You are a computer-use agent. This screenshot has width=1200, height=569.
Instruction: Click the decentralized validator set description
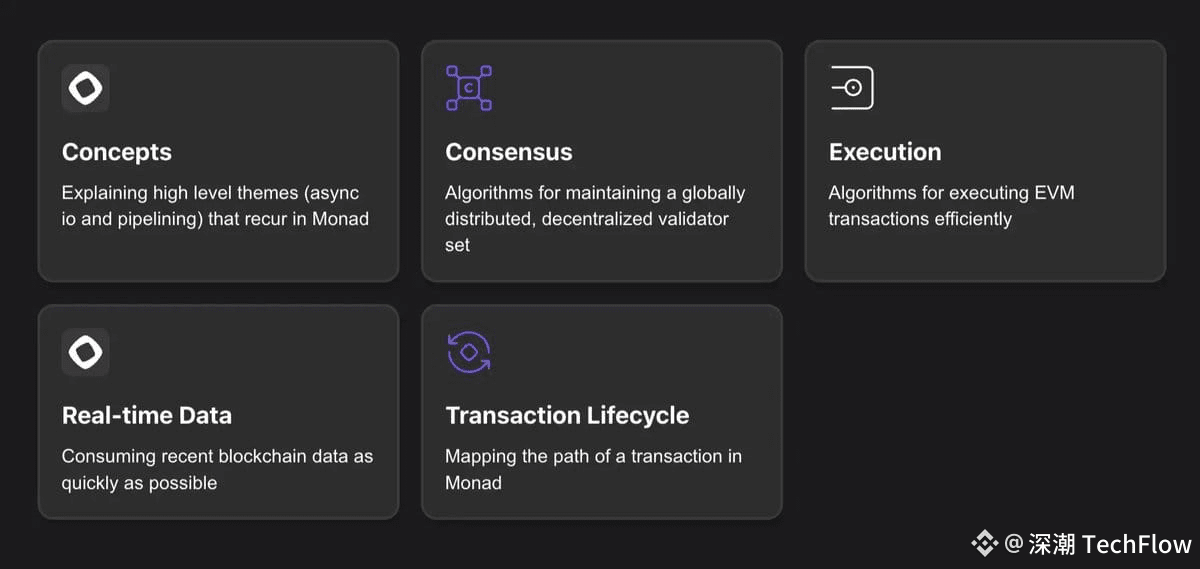pyautogui.click(x=595, y=218)
